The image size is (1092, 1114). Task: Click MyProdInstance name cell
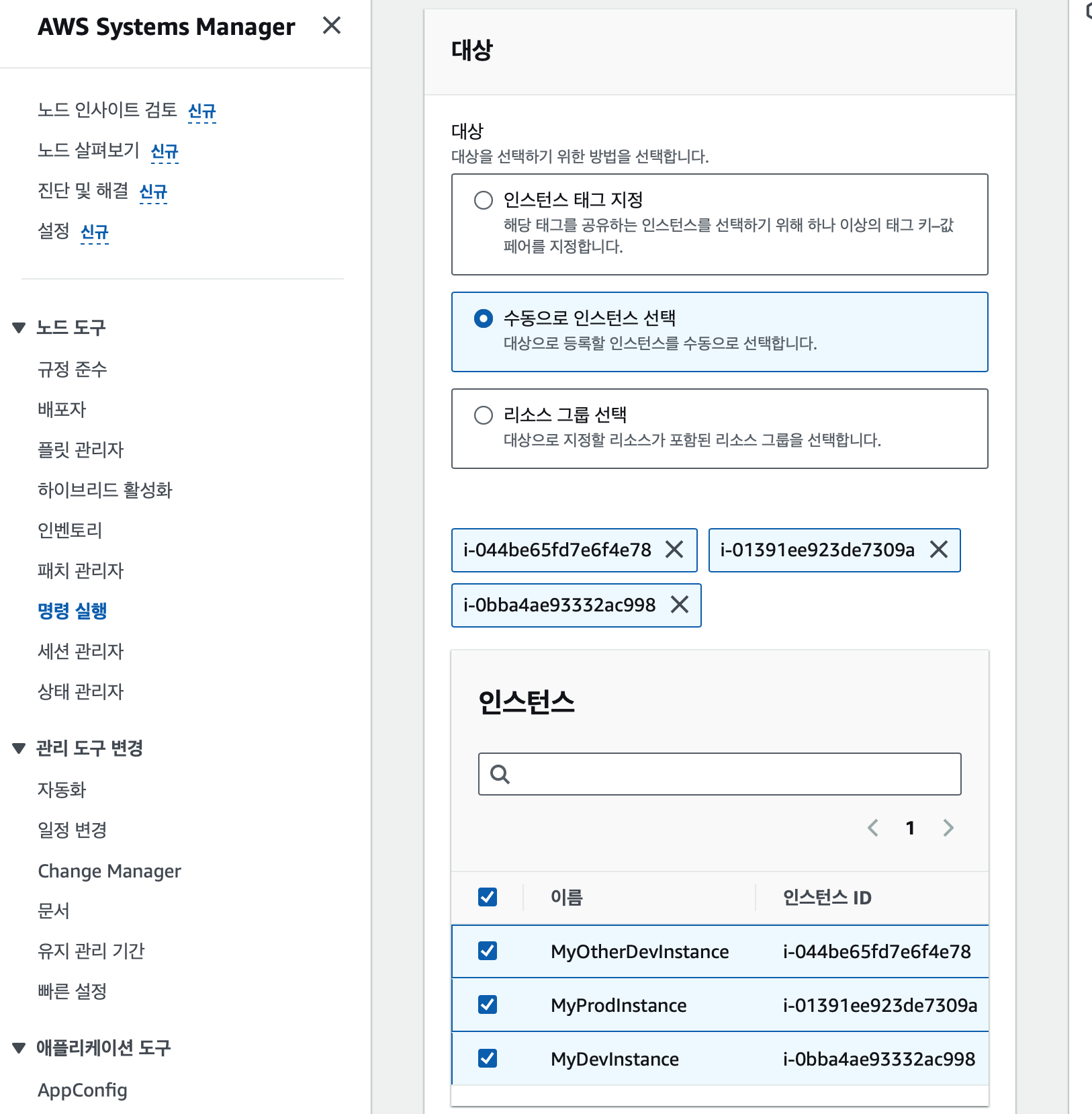619,1005
